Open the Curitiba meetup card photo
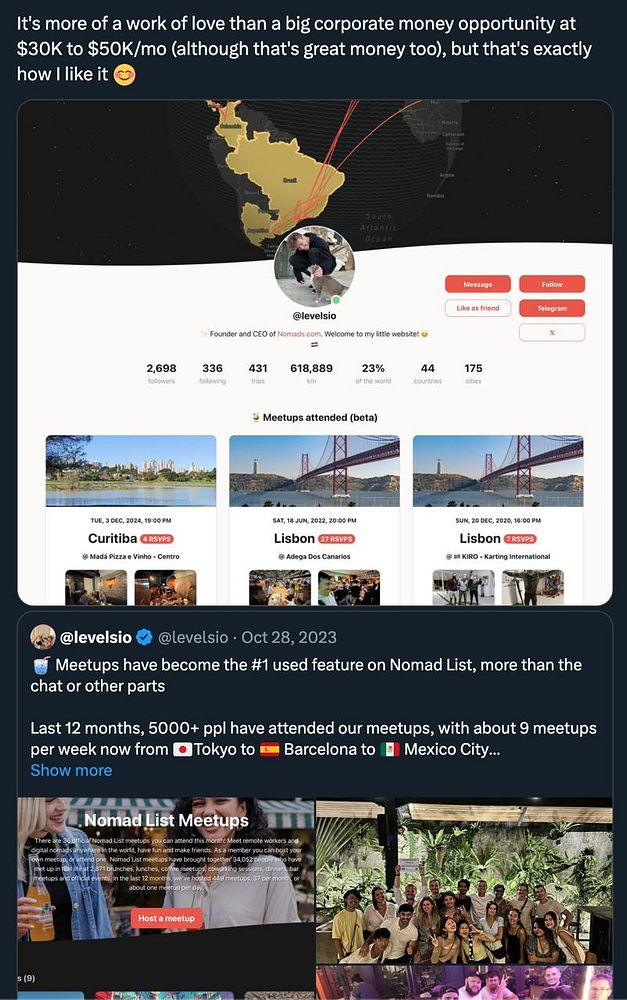The image size is (627, 1000). (x=131, y=471)
